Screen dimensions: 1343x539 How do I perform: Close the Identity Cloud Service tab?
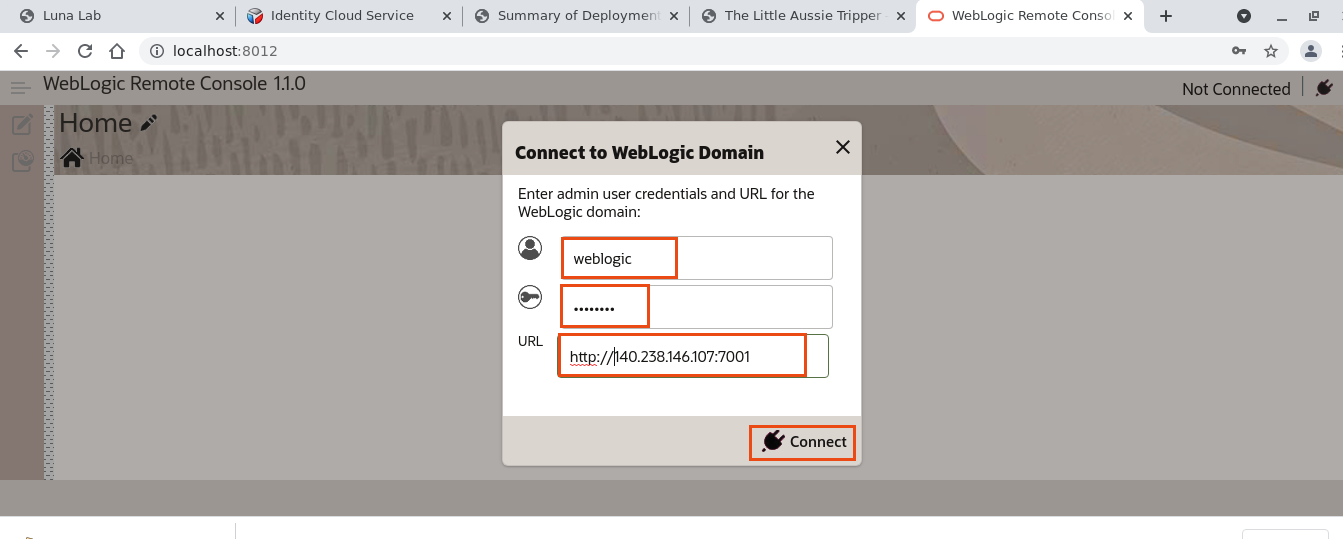446,16
